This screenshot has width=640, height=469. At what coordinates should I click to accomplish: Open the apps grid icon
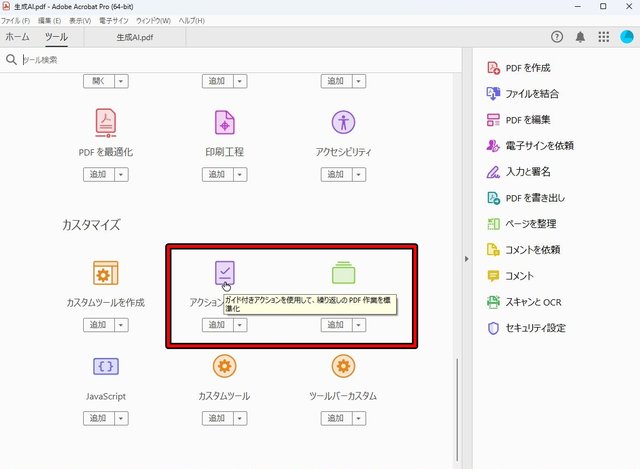pos(604,37)
